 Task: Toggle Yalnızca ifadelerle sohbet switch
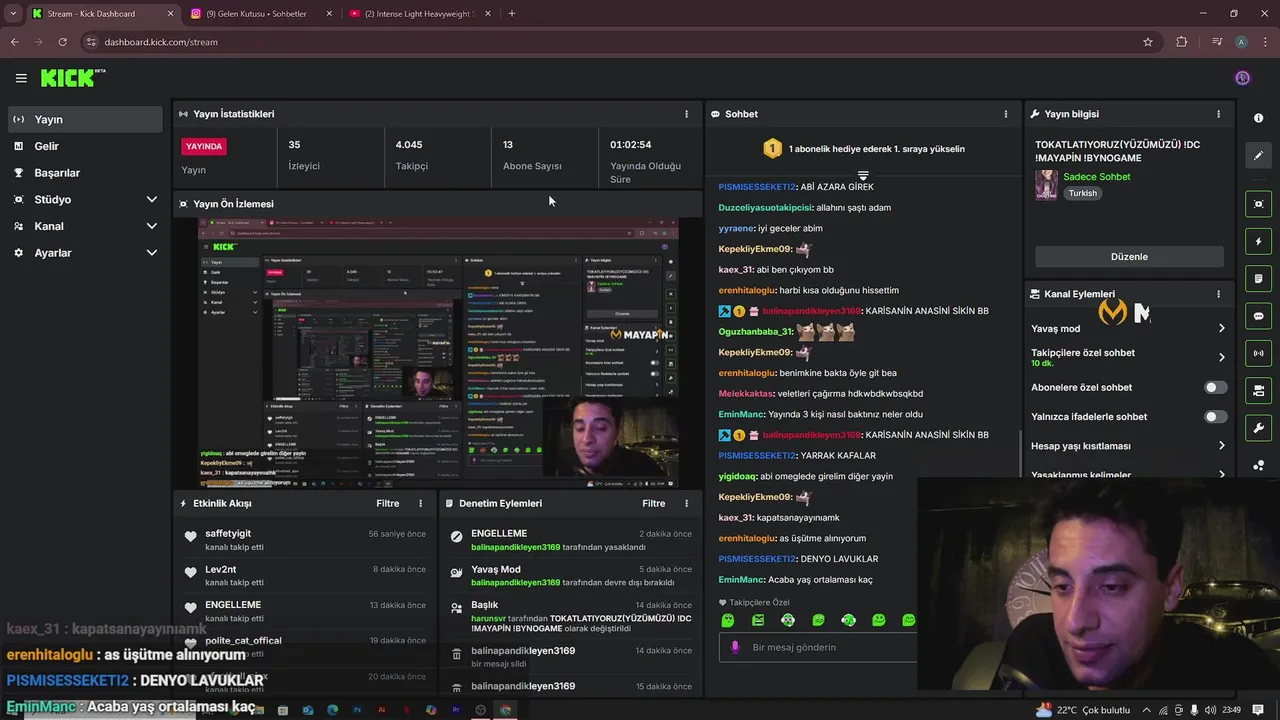[x=1215, y=416]
